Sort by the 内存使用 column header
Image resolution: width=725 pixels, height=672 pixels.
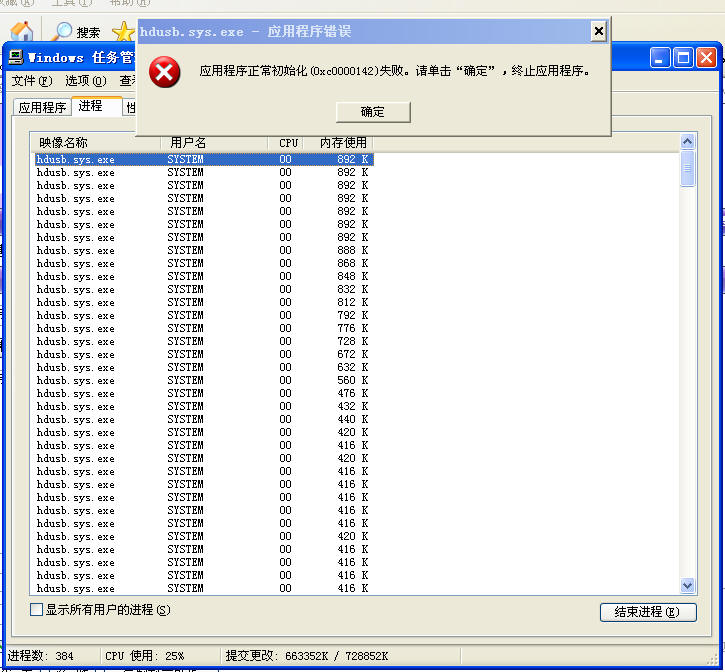click(338, 142)
